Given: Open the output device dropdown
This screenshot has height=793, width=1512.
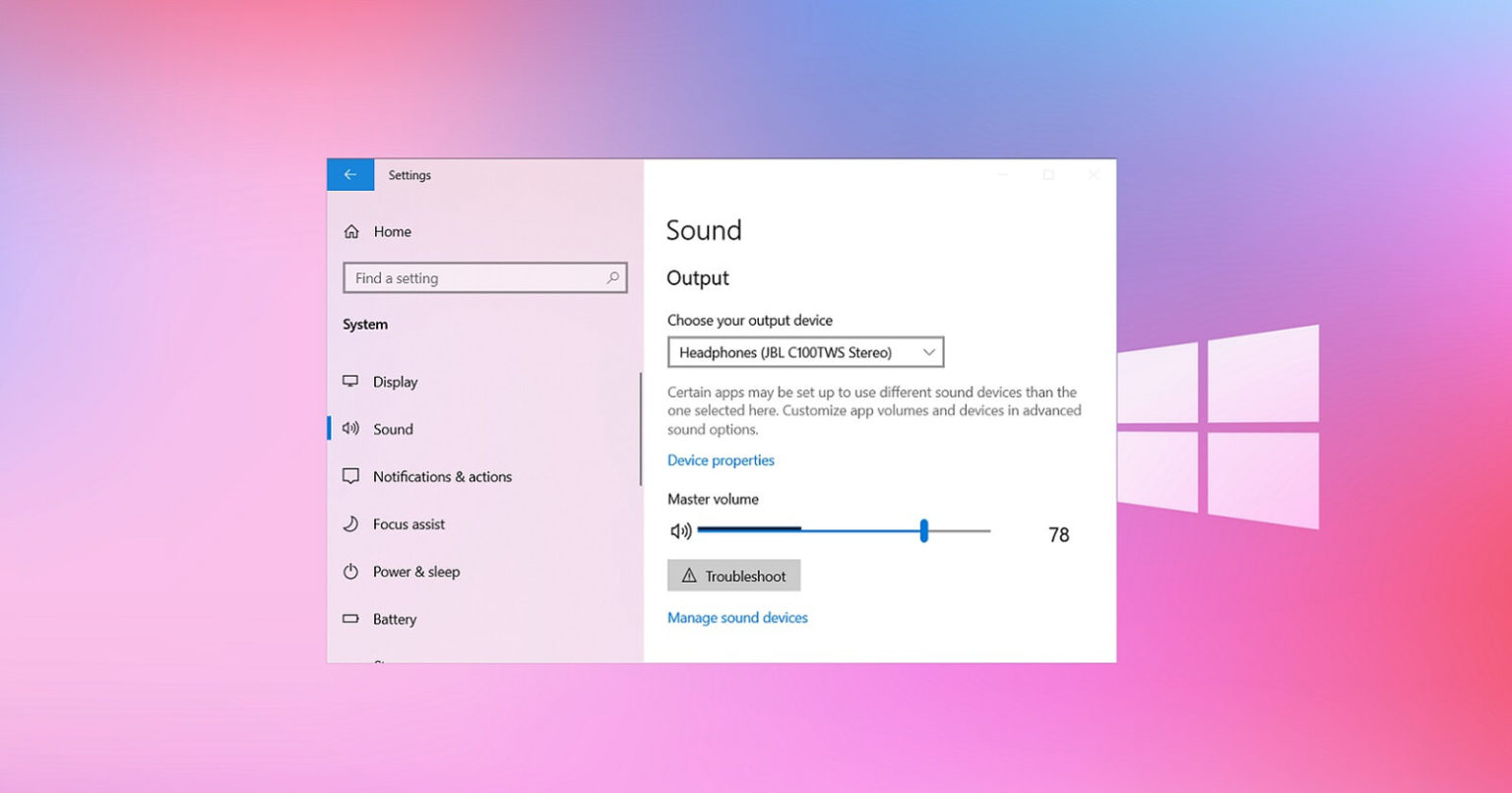Looking at the screenshot, I should point(806,351).
